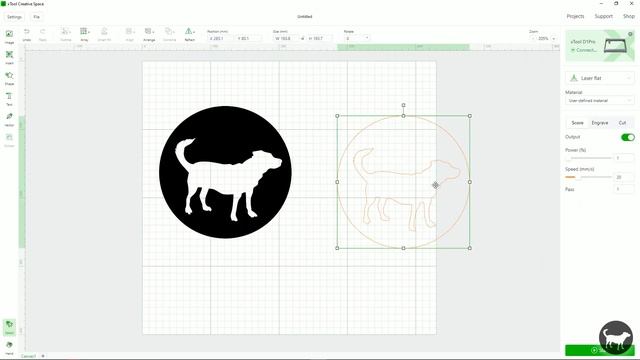Switch to the Engrave tab
640x360 pixels.
[x=600, y=123]
